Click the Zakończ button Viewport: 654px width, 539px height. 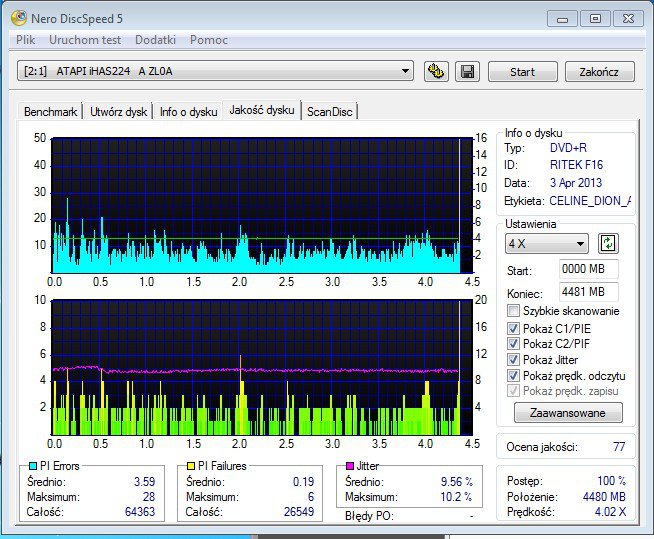(599, 72)
